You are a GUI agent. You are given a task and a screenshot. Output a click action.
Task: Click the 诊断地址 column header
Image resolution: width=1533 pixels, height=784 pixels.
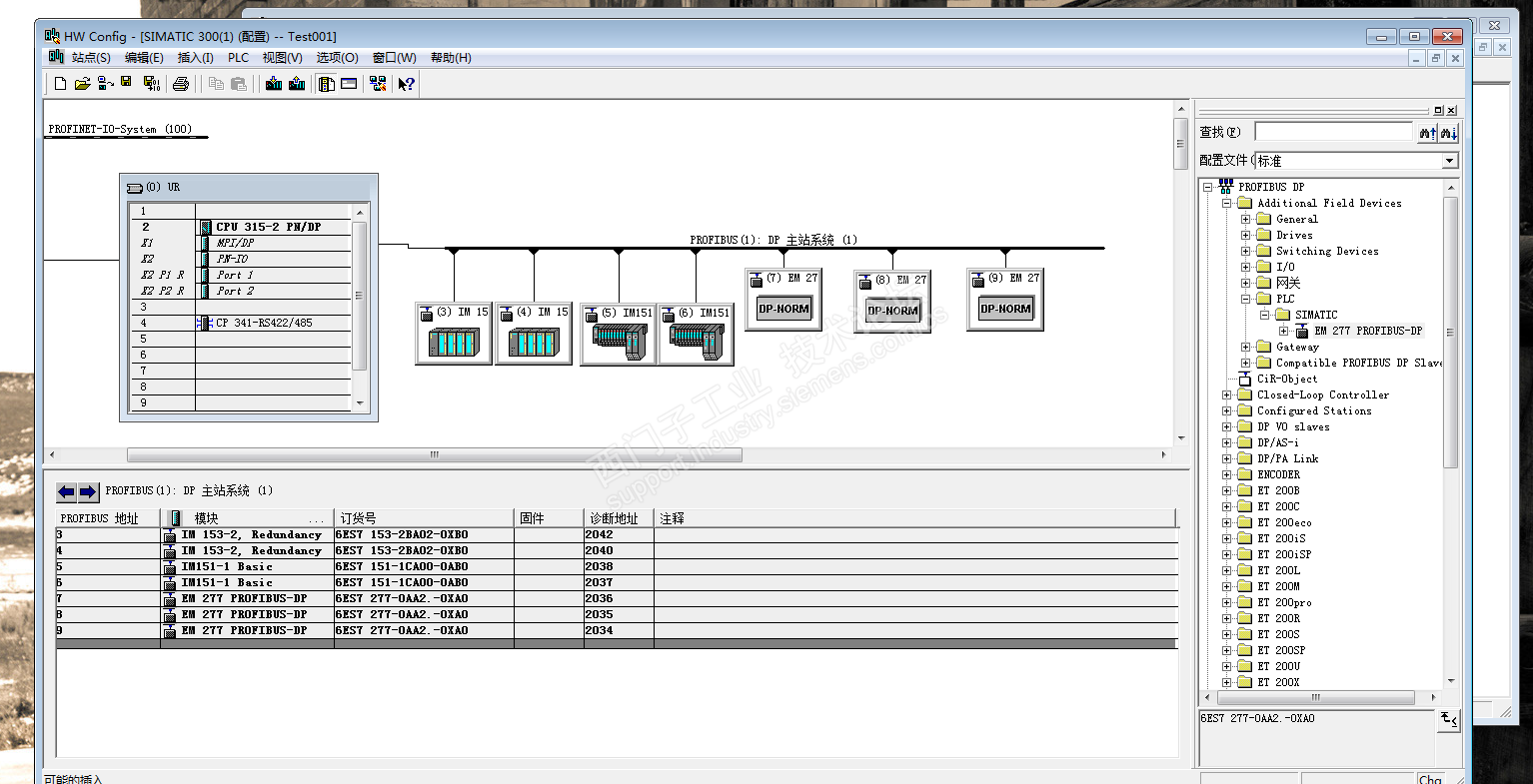[x=619, y=518]
